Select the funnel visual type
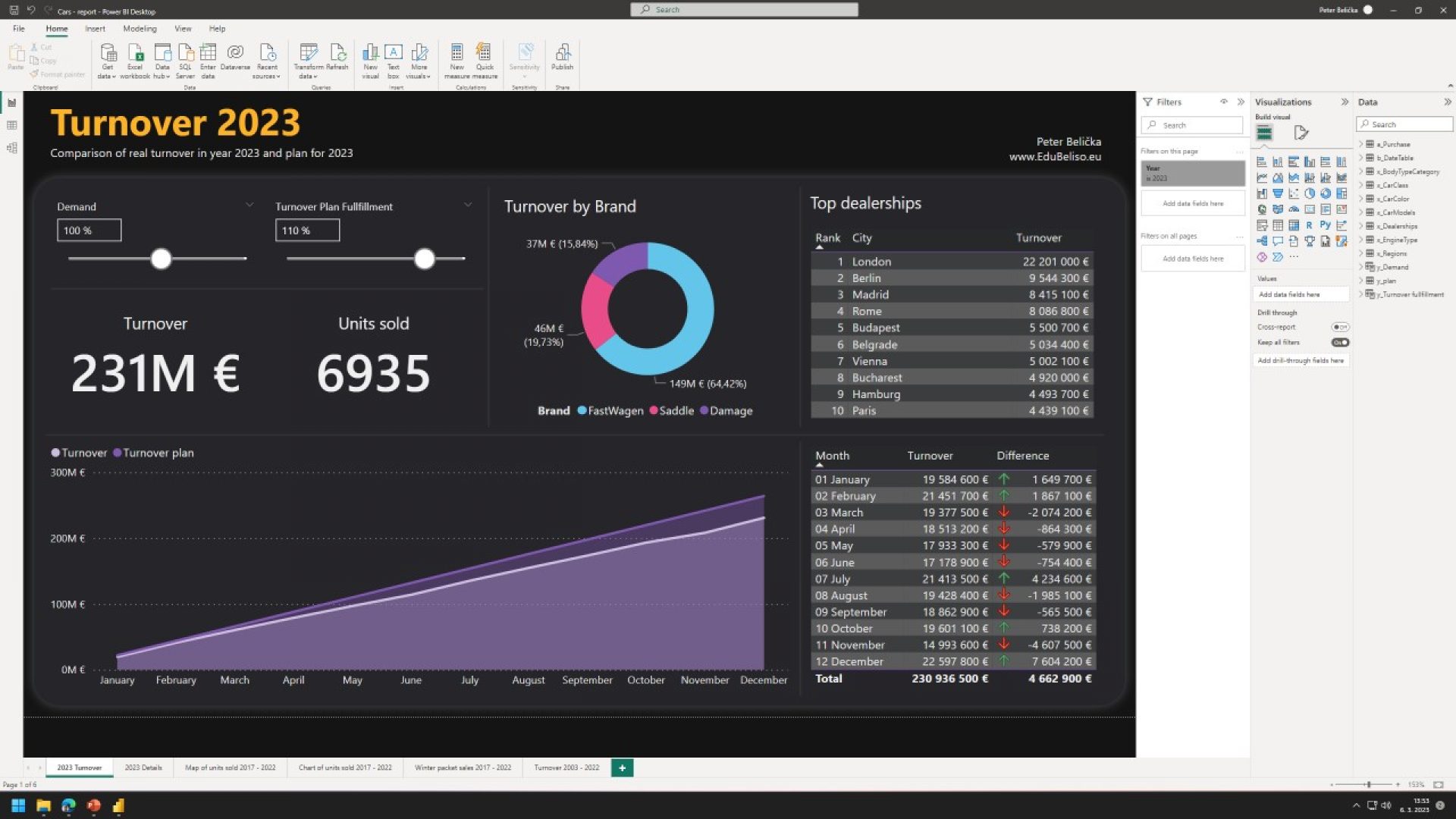1456x819 pixels. [1278, 193]
